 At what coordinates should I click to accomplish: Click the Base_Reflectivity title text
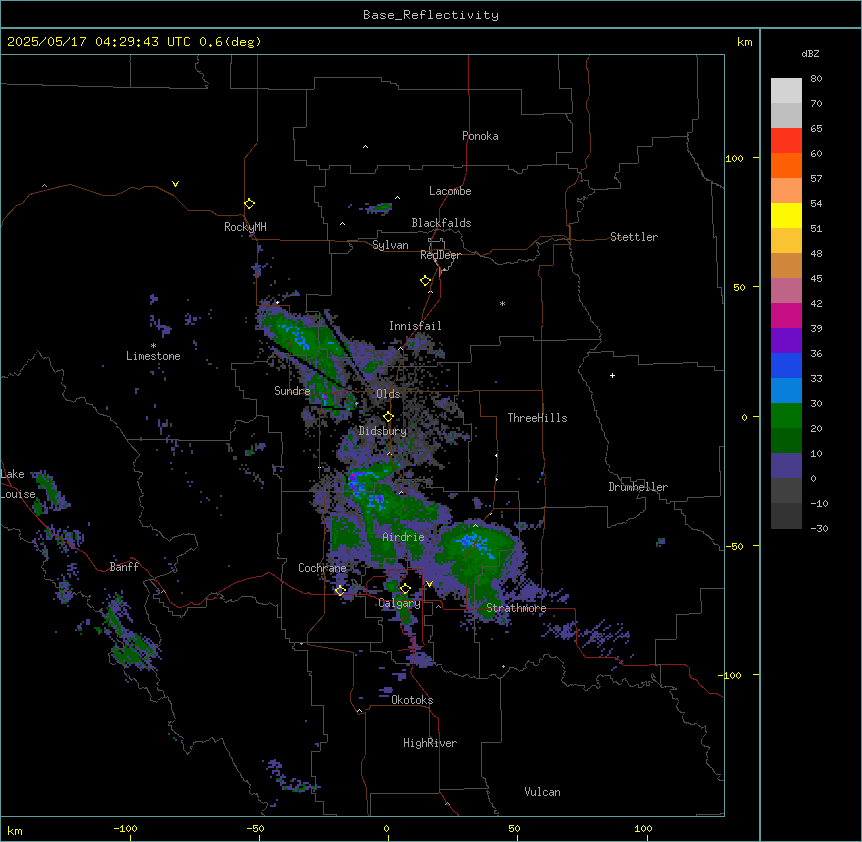click(x=431, y=15)
